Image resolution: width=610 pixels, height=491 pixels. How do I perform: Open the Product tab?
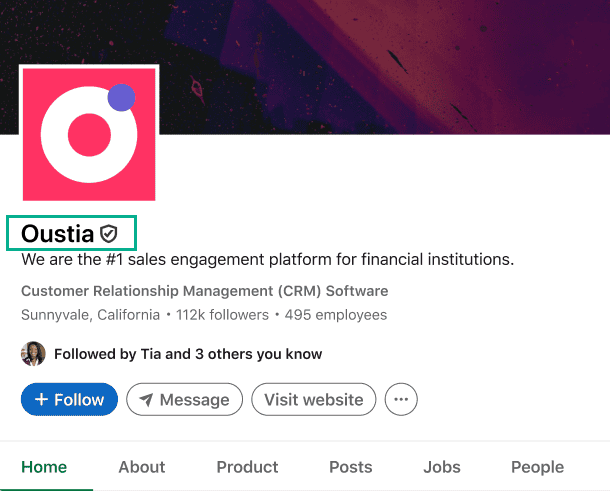pyautogui.click(x=247, y=467)
